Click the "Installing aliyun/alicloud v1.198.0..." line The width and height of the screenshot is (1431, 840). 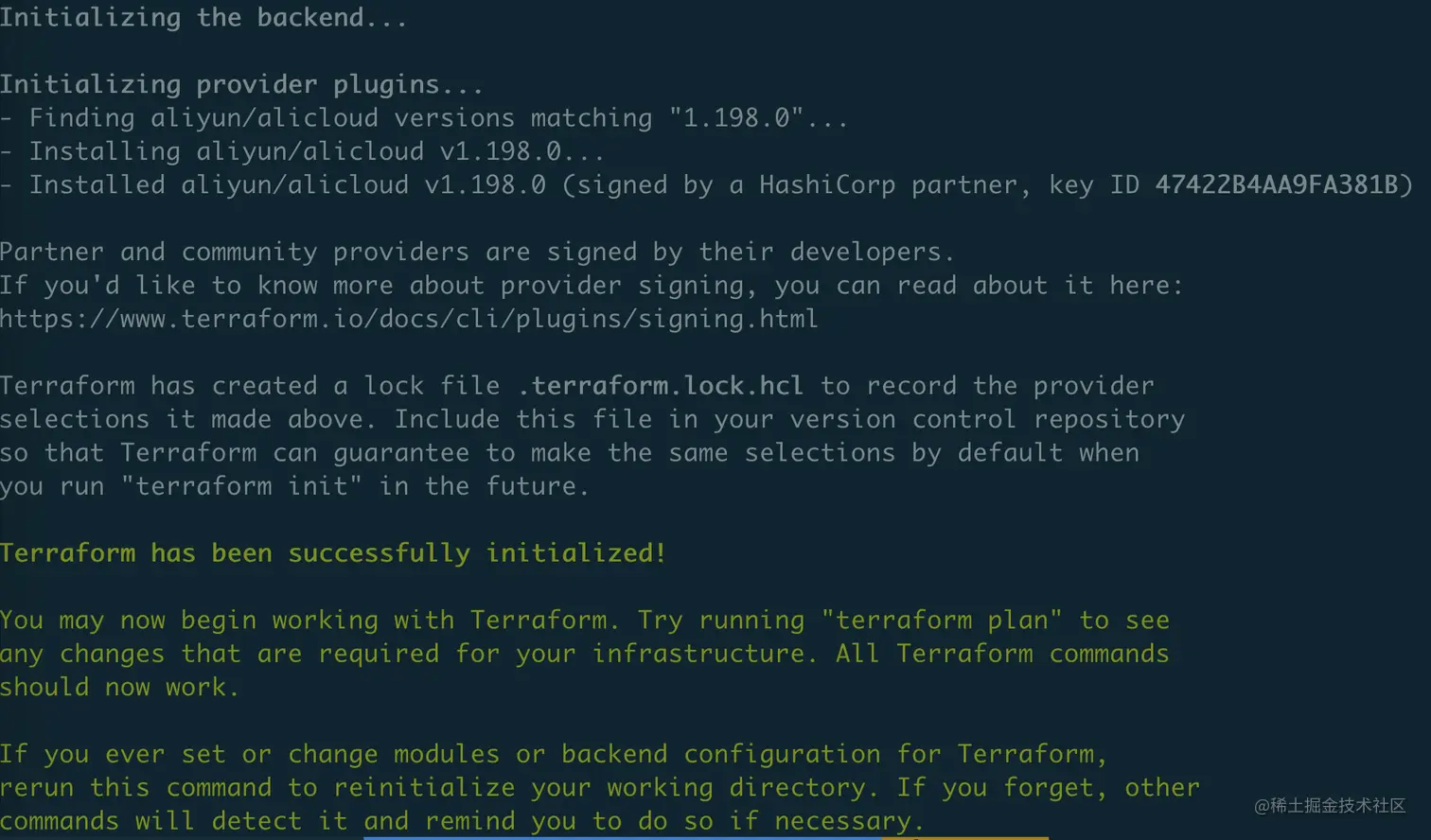302,151
